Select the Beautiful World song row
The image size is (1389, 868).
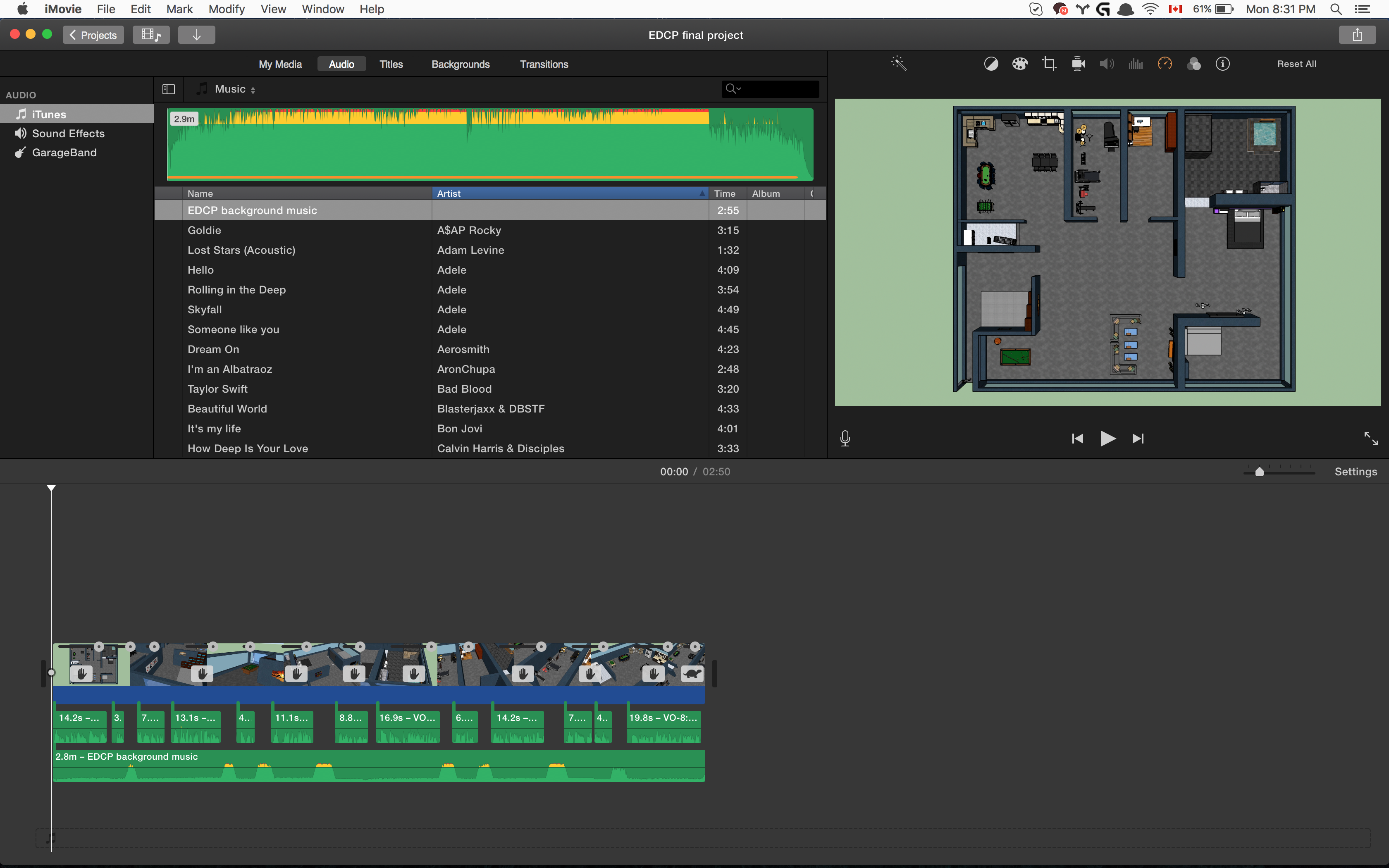pyautogui.click(x=490, y=409)
